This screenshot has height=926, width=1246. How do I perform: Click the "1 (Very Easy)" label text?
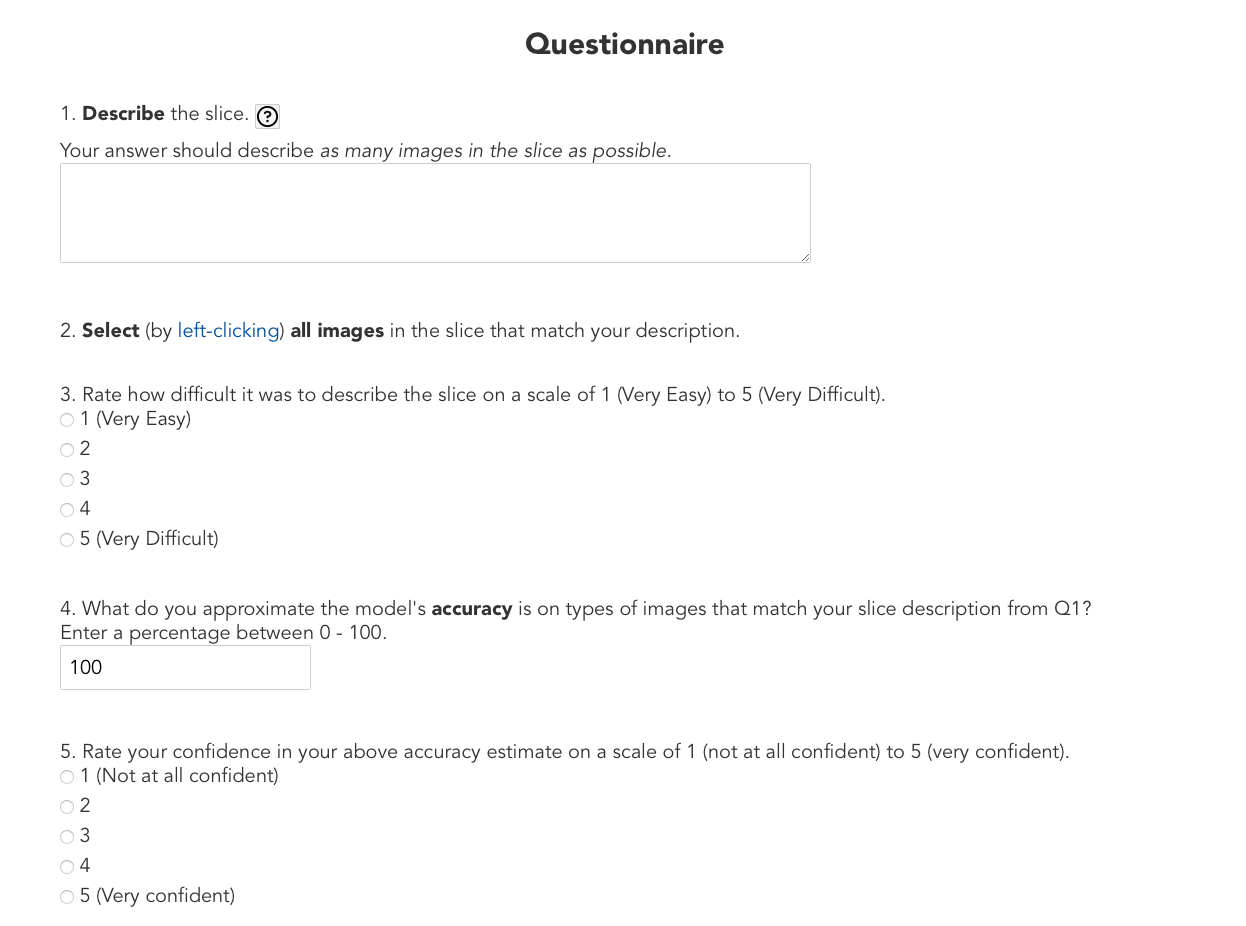tap(135, 419)
